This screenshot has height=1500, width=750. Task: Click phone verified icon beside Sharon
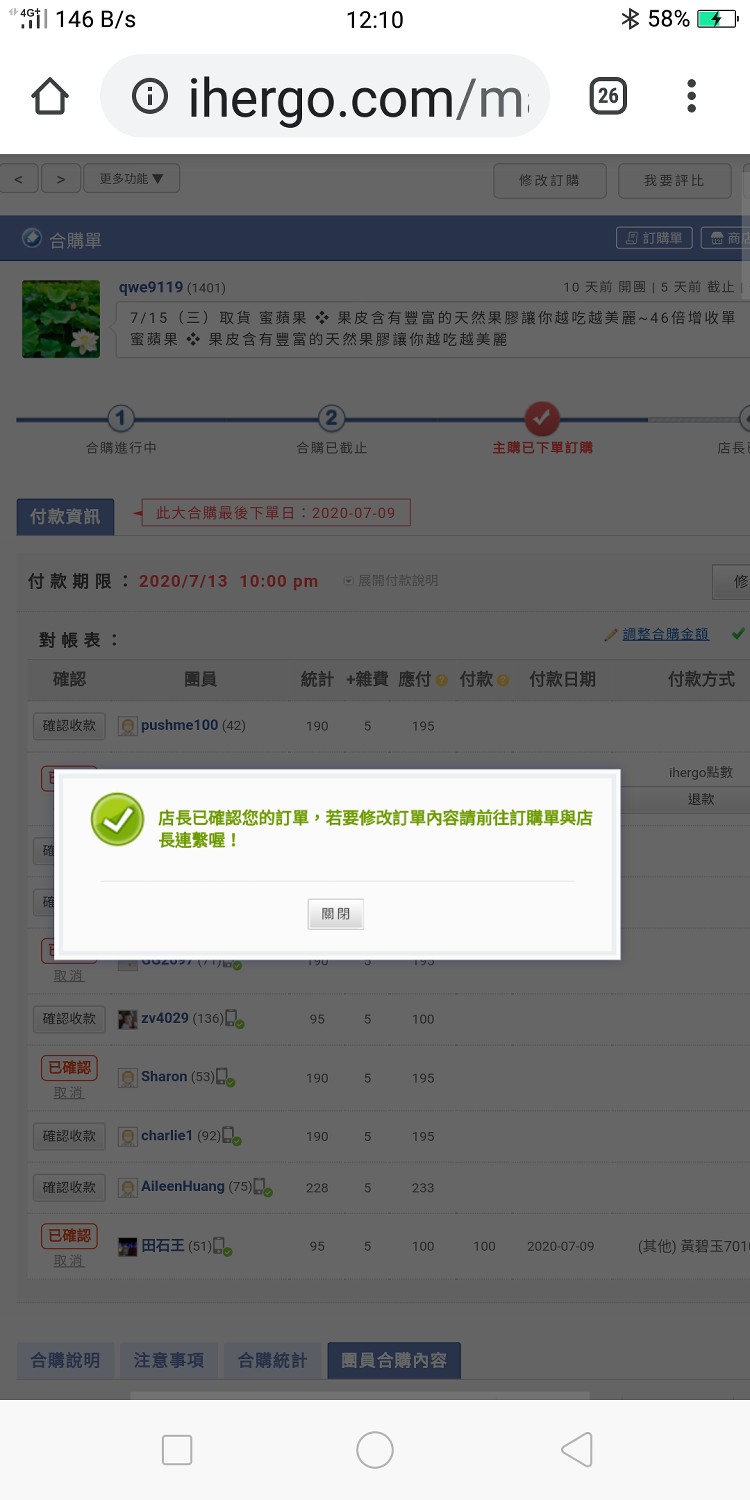[x=226, y=1078]
